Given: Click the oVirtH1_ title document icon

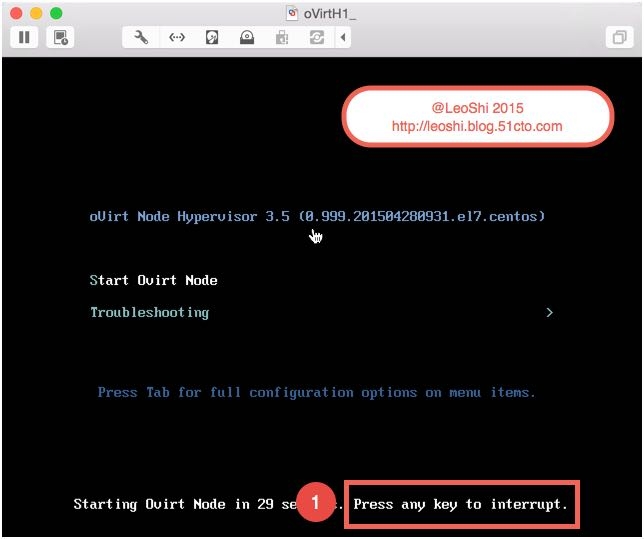Looking at the screenshot, I should [x=292, y=13].
